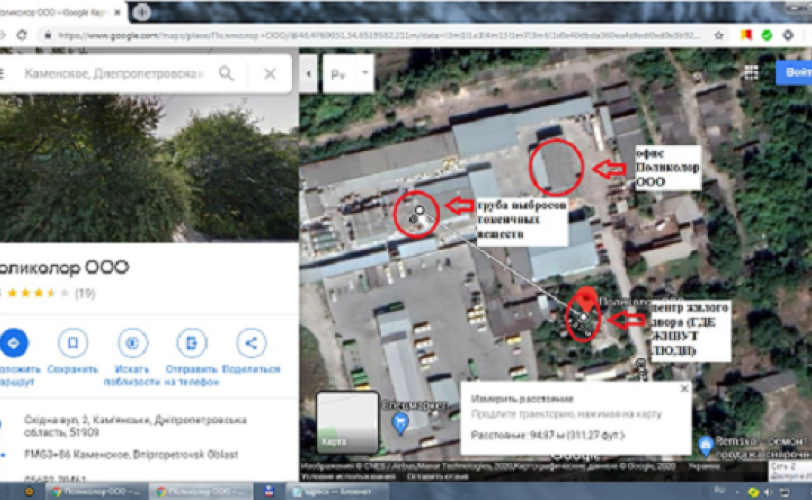The image size is (812, 500).
Task: Click the Украина footer link
Action: [x=703, y=466]
